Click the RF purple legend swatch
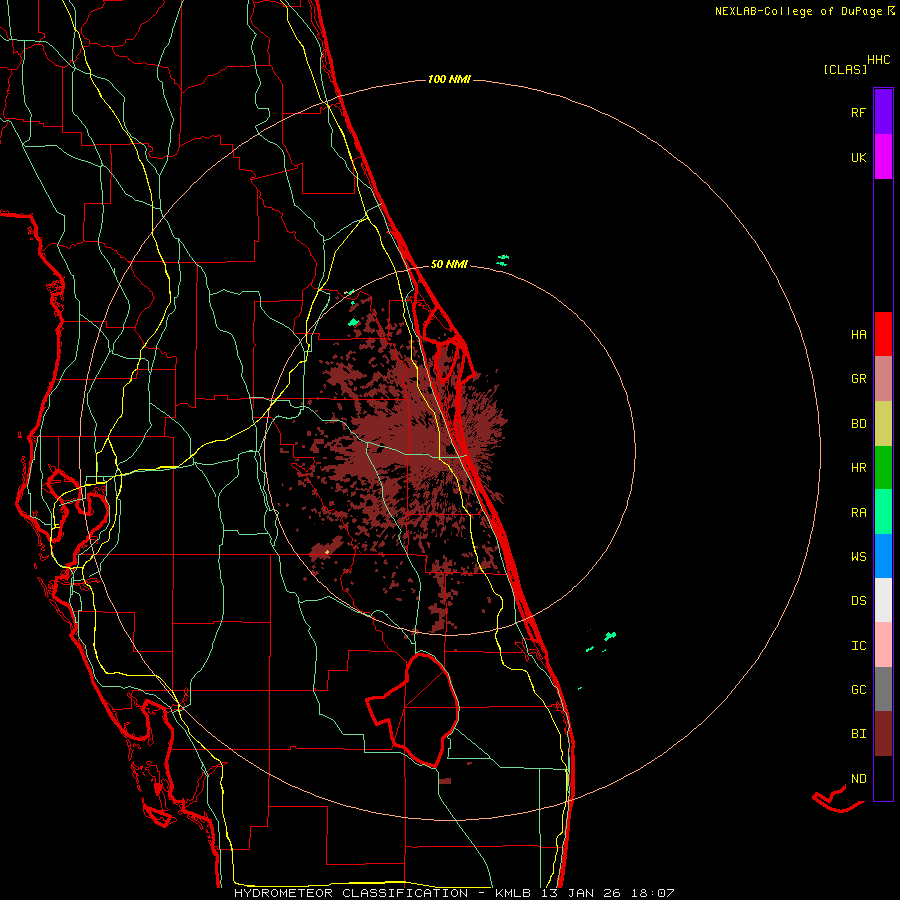 [883, 111]
